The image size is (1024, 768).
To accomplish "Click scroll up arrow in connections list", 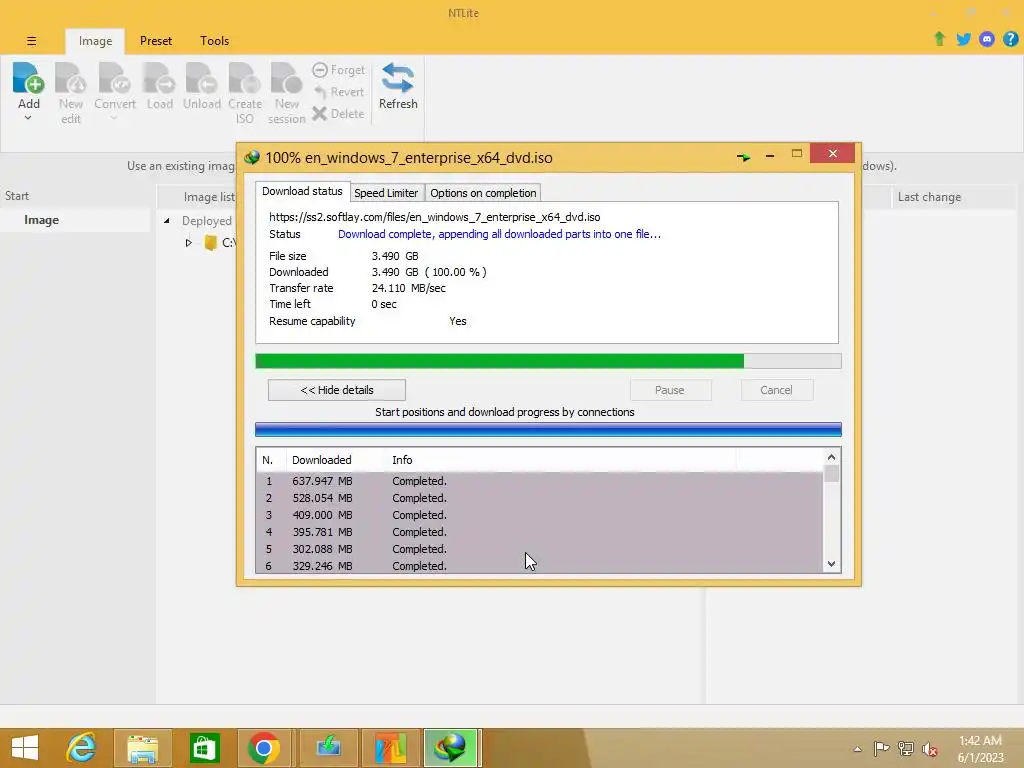I will 831,457.
